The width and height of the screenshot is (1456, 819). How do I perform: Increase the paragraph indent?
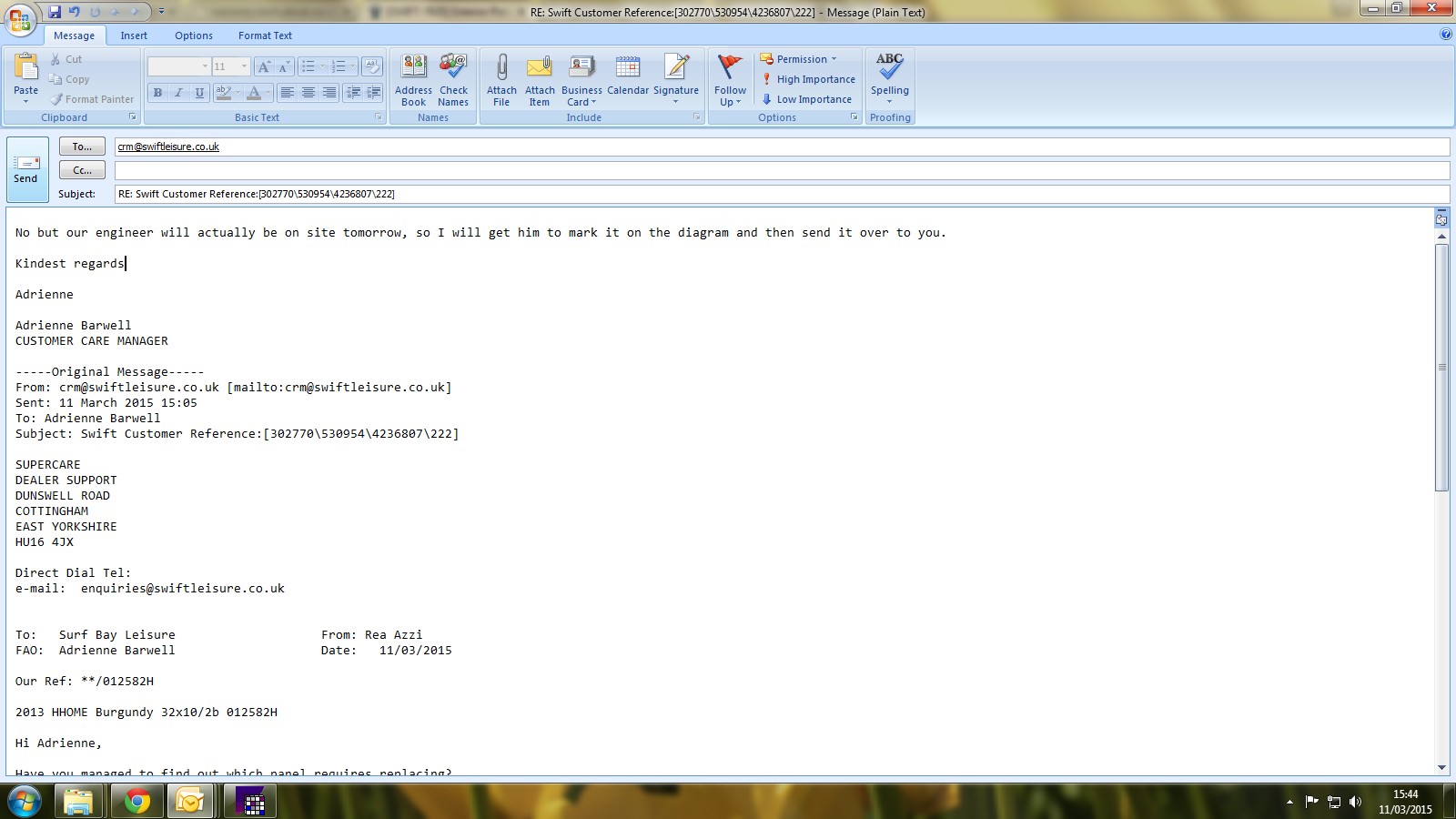(373, 92)
